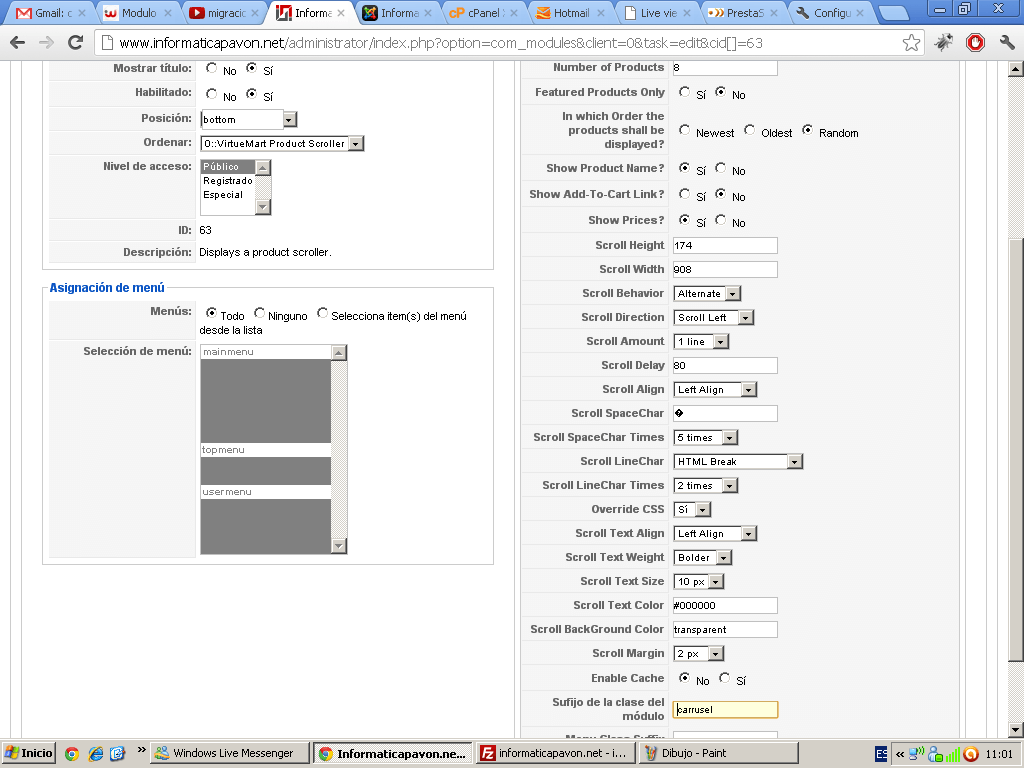Click the Scroll BackGround Color field
This screenshot has height=768, width=1024.
coord(725,630)
